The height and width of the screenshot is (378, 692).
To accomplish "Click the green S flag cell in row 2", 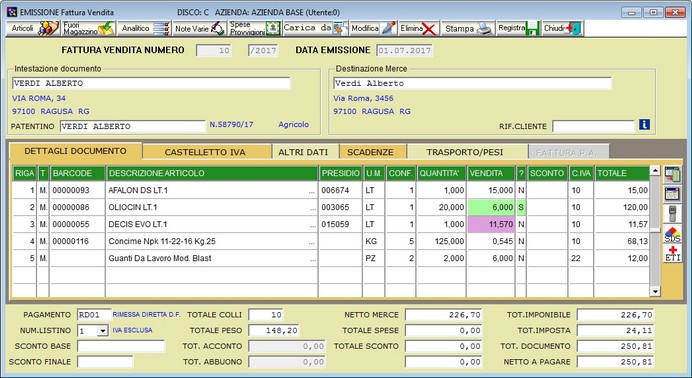I will [x=521, y=207].
